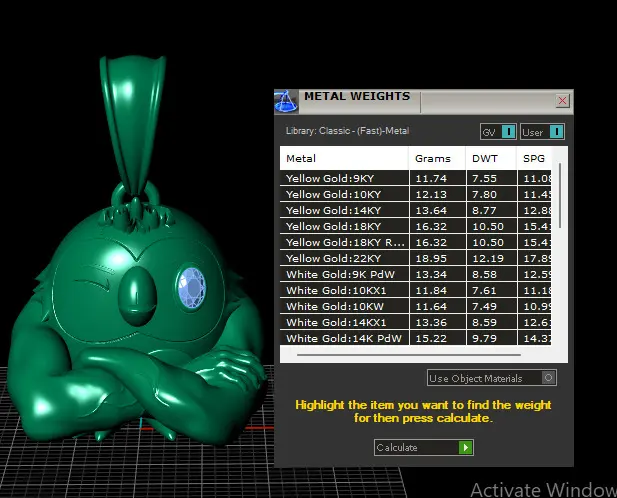
Task: Close the Metal Weights dialog
Action: [562, 101]
